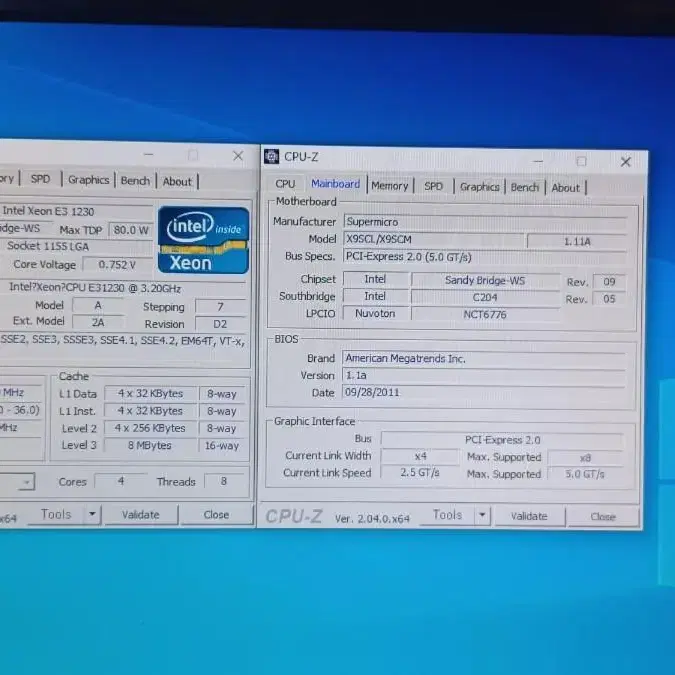Click the board revision value 1.11A
This screenshot has width=675, height=675.
pyautogui.click(x=577, y=242)
